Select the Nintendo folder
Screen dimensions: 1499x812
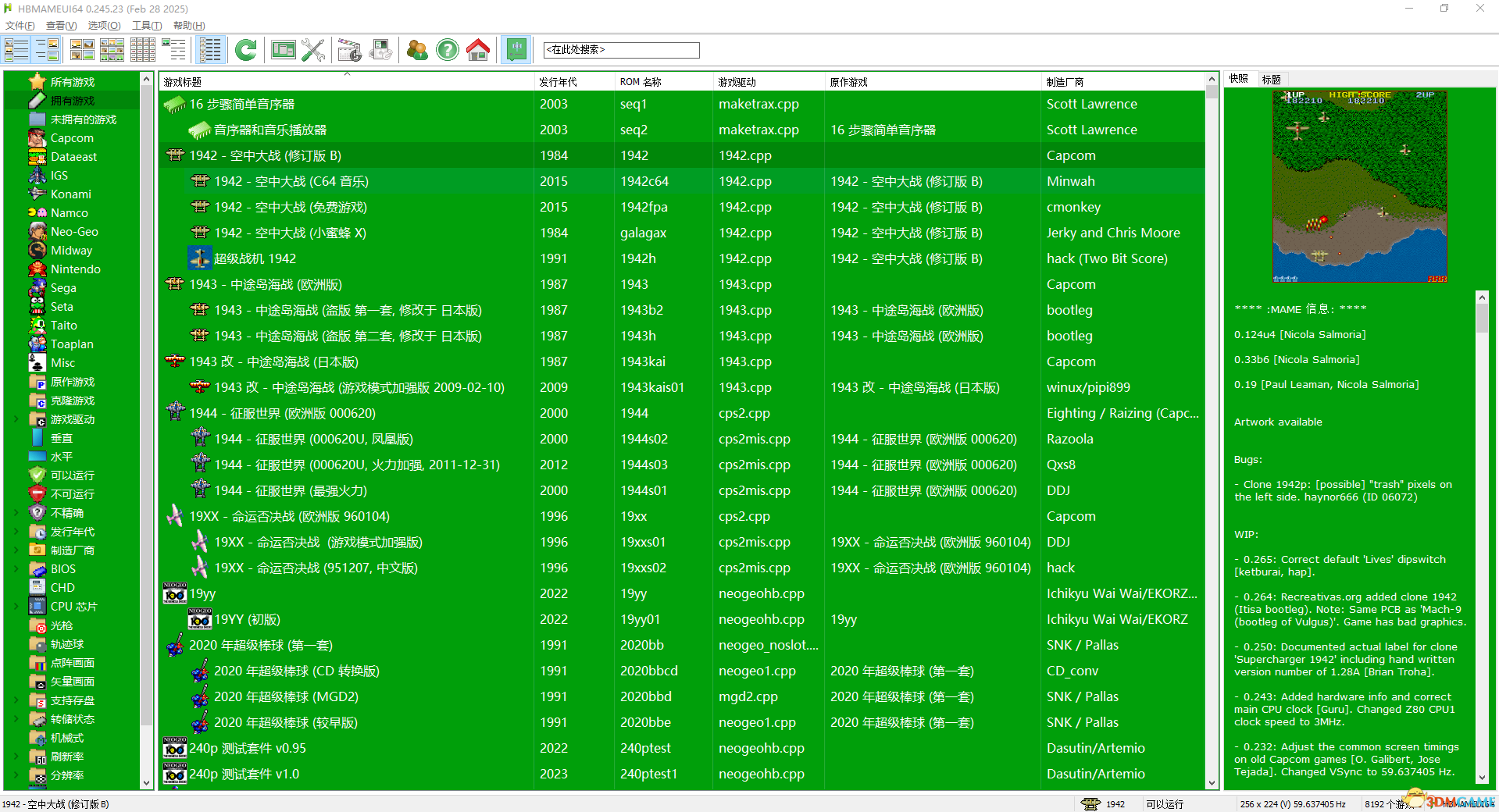[76, 269]
